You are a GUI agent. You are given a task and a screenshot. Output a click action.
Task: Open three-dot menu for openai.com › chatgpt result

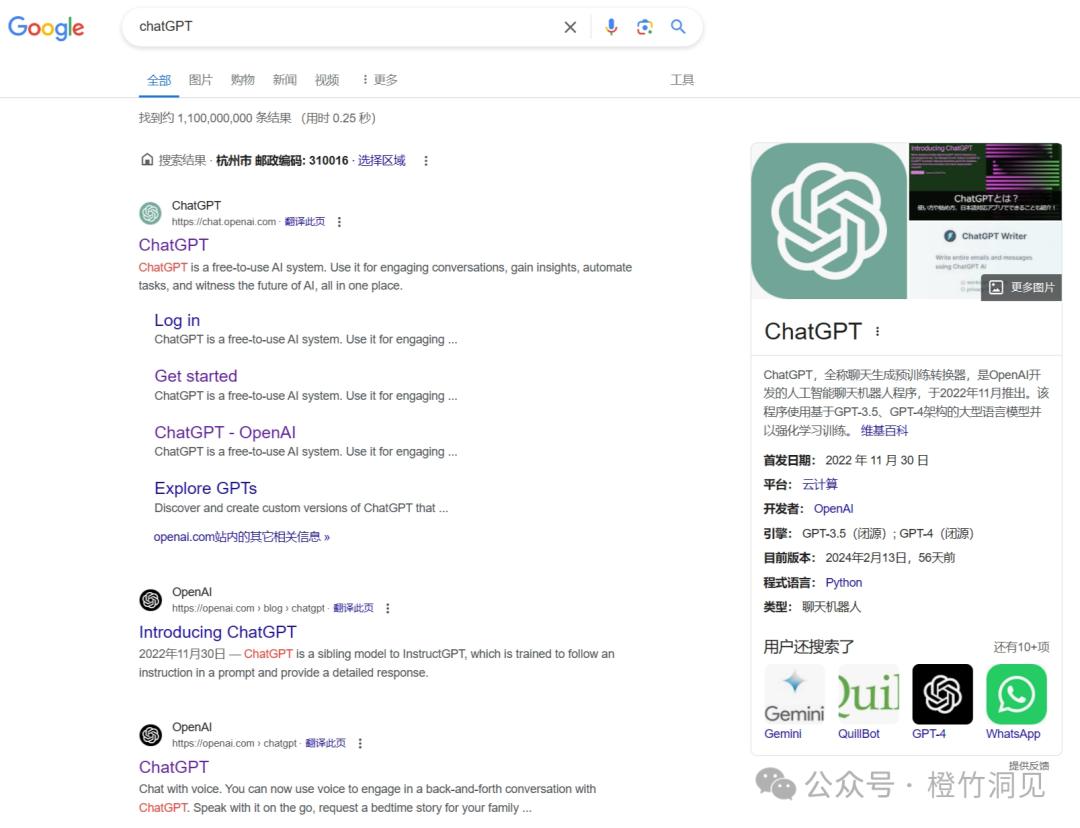360,743
